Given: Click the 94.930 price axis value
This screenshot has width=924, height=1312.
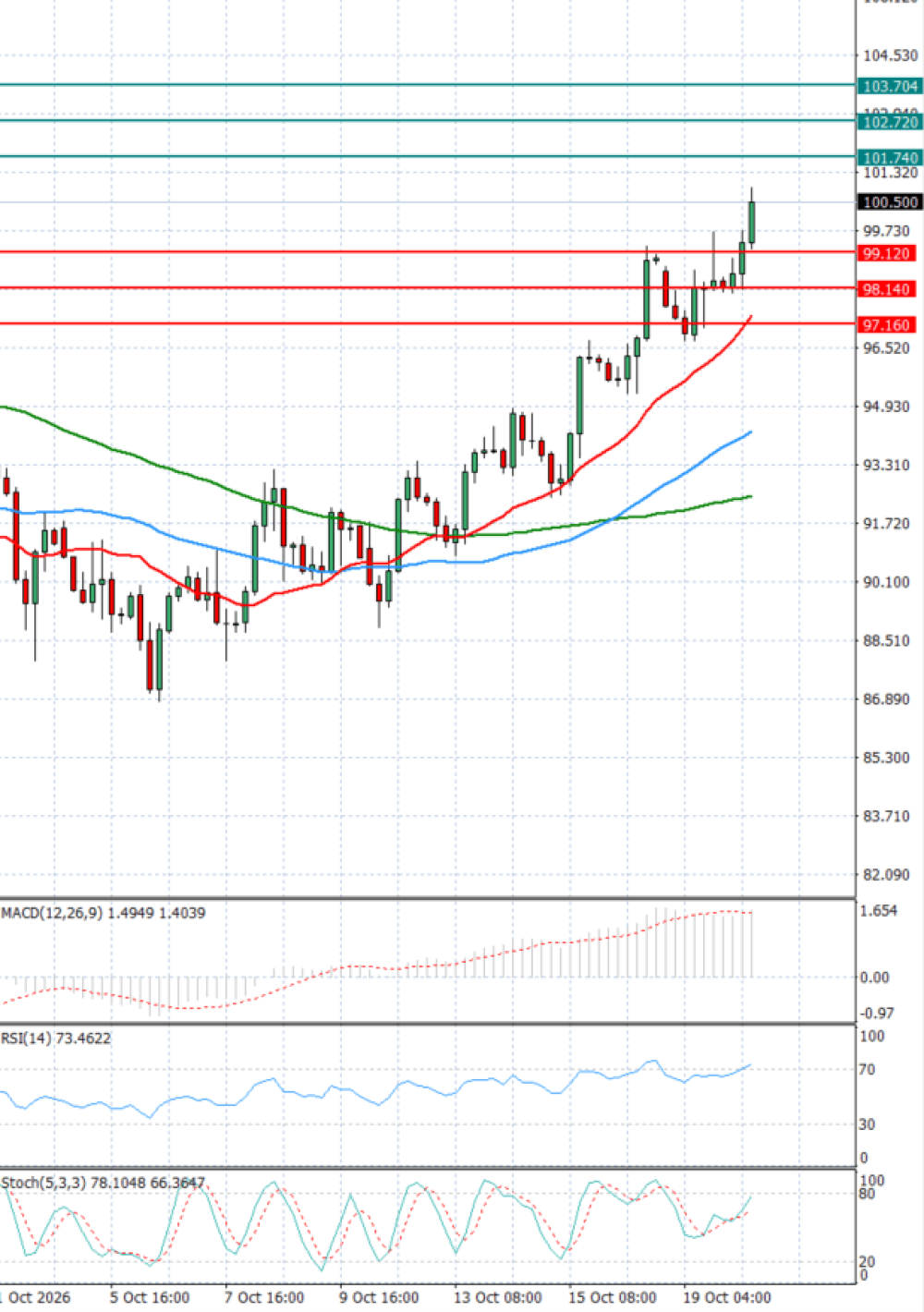Looking at the screenshot, I should [885, 407].
